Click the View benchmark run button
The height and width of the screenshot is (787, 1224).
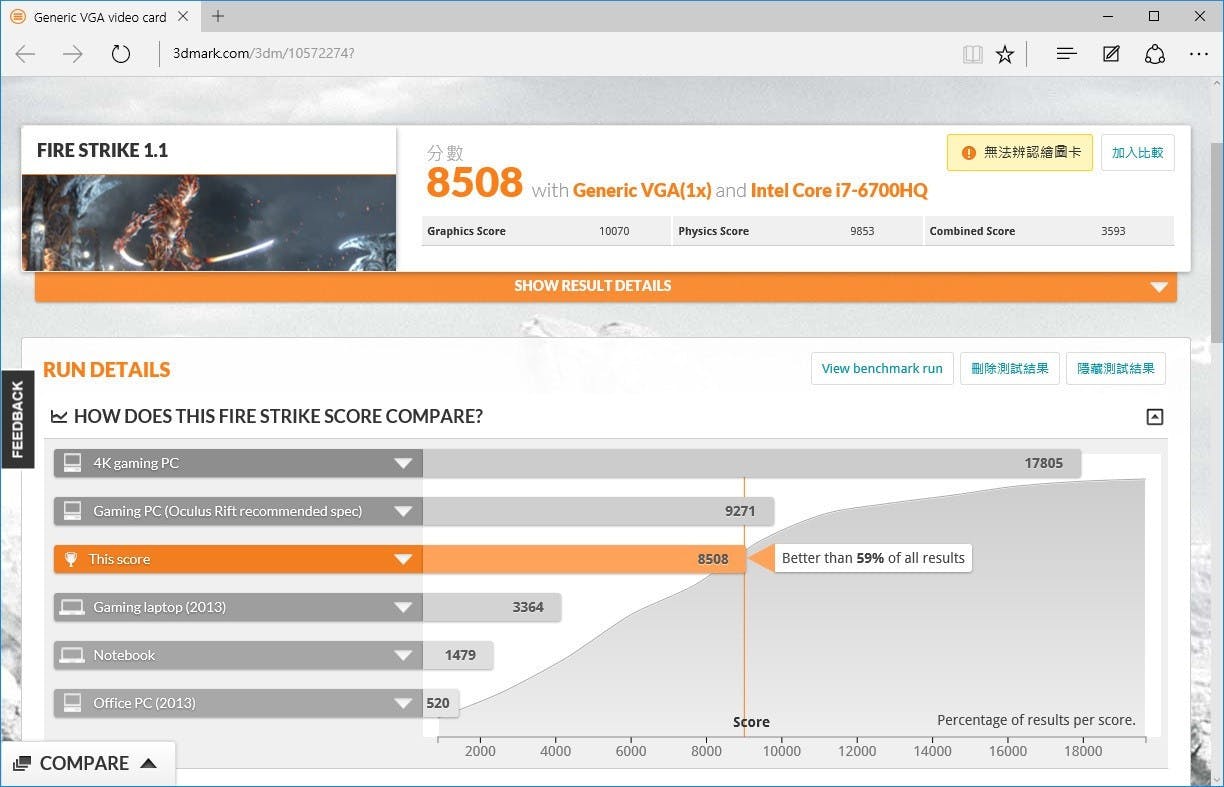coord(881,368)
